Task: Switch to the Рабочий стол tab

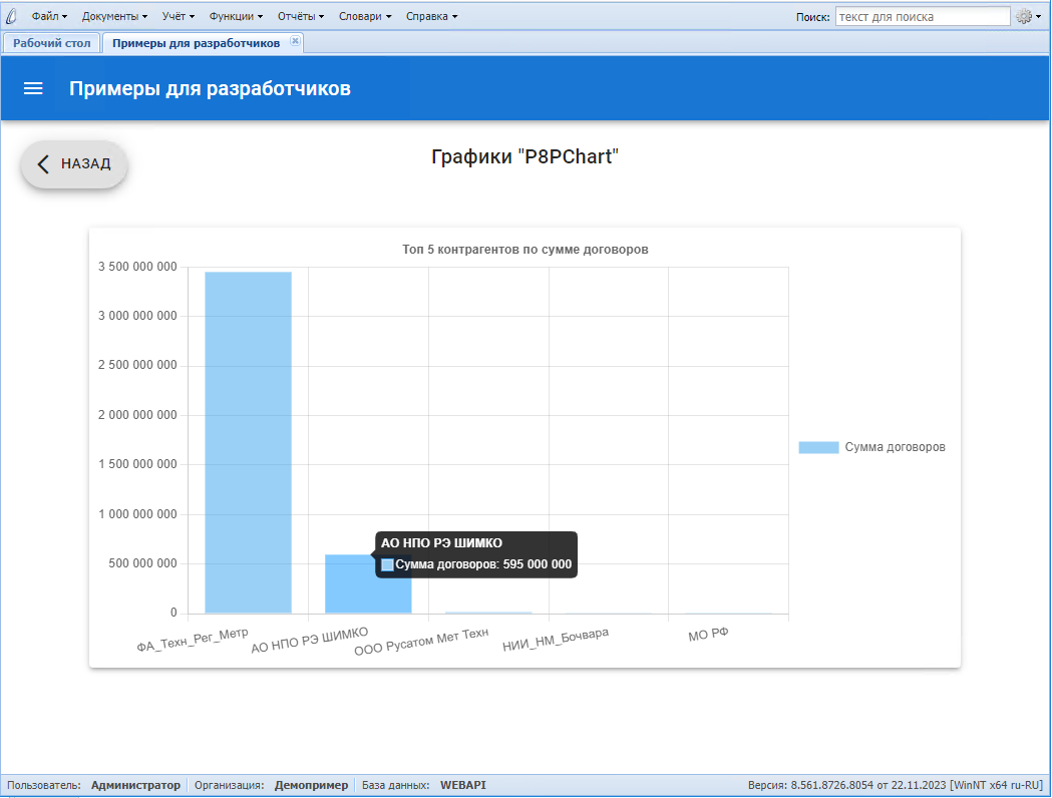Action: coord(50,43)
